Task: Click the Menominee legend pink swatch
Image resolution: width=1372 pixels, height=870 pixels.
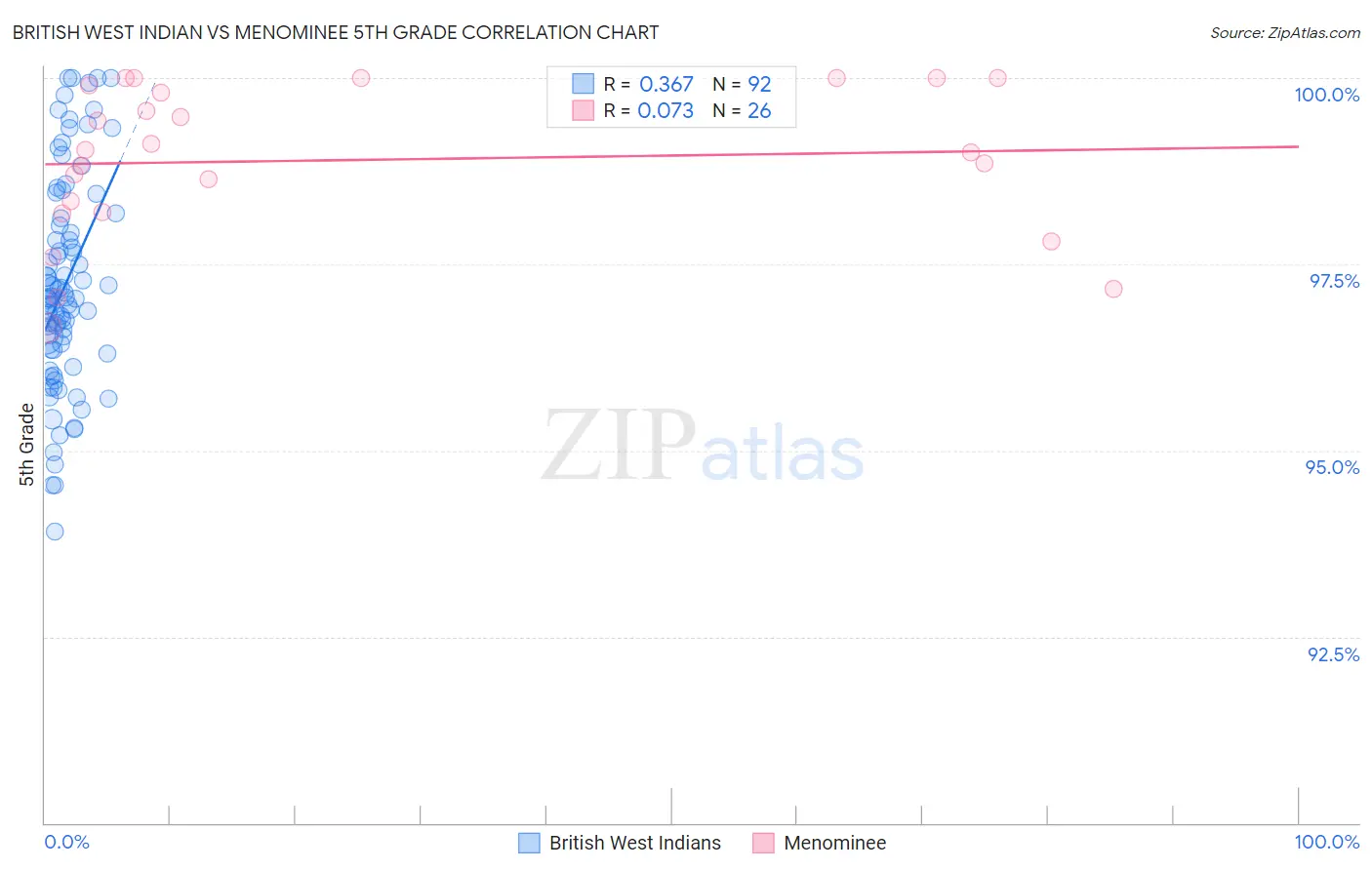Action: point(763,843)
